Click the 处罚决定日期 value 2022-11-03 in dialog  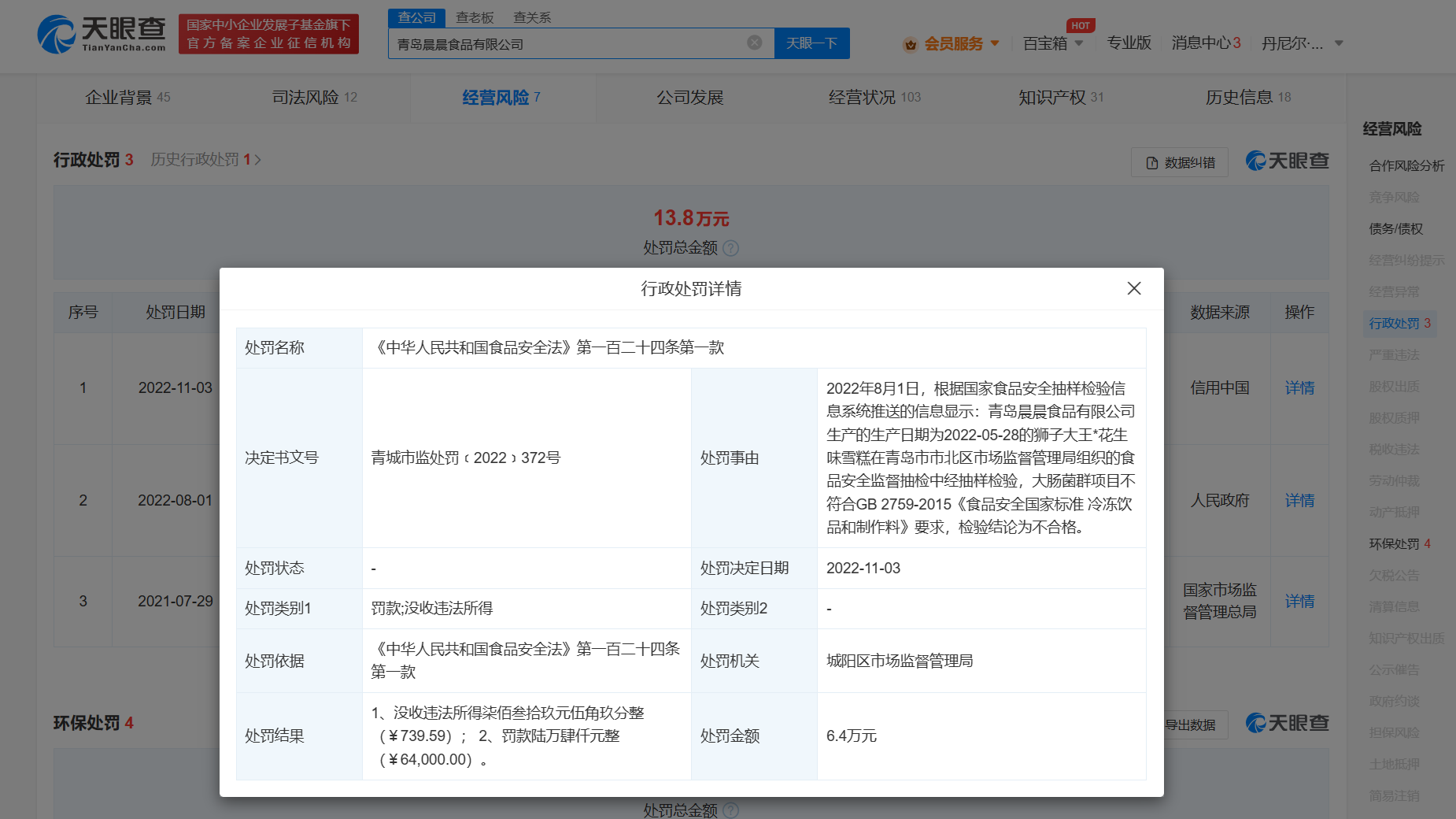(x=863, y=569)
